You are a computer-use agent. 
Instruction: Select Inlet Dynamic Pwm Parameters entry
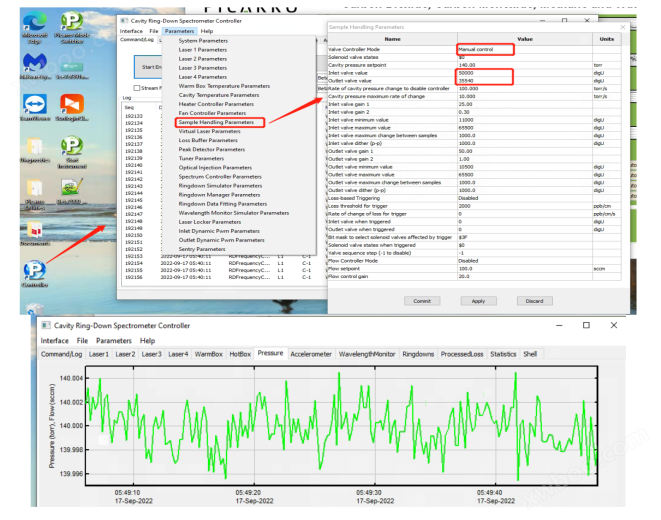(x=219, y=231)
